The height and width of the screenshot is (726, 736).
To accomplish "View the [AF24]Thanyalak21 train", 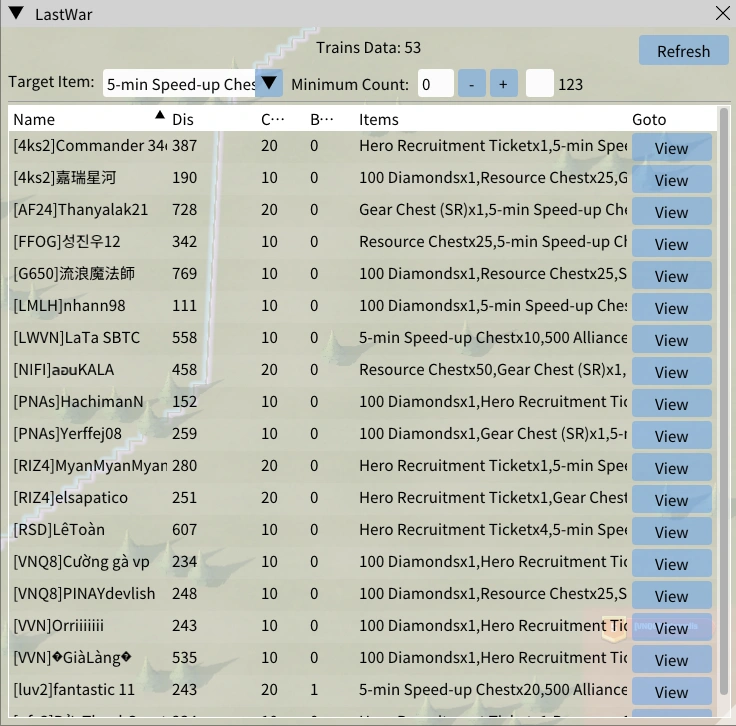I will [x=671, y=212].
